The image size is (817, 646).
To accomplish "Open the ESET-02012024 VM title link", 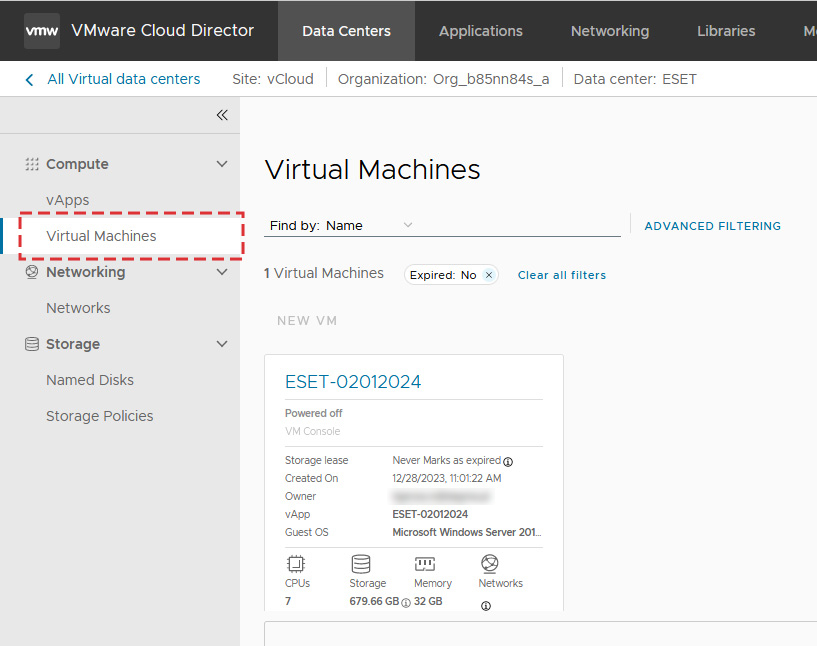I will pos(353,381).
